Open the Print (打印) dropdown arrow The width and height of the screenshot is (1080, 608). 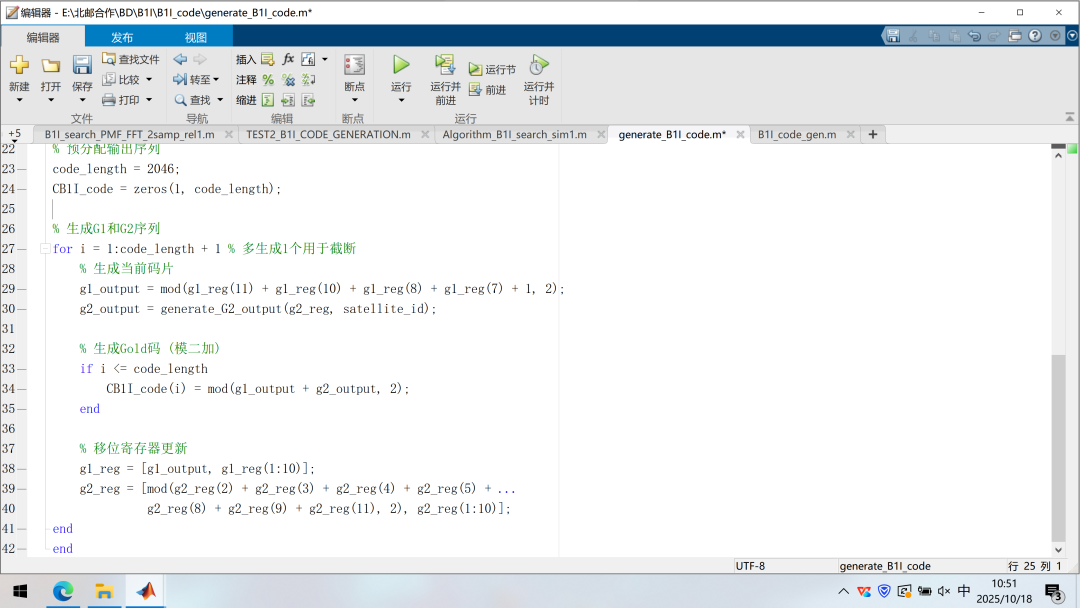click(149, 100)
